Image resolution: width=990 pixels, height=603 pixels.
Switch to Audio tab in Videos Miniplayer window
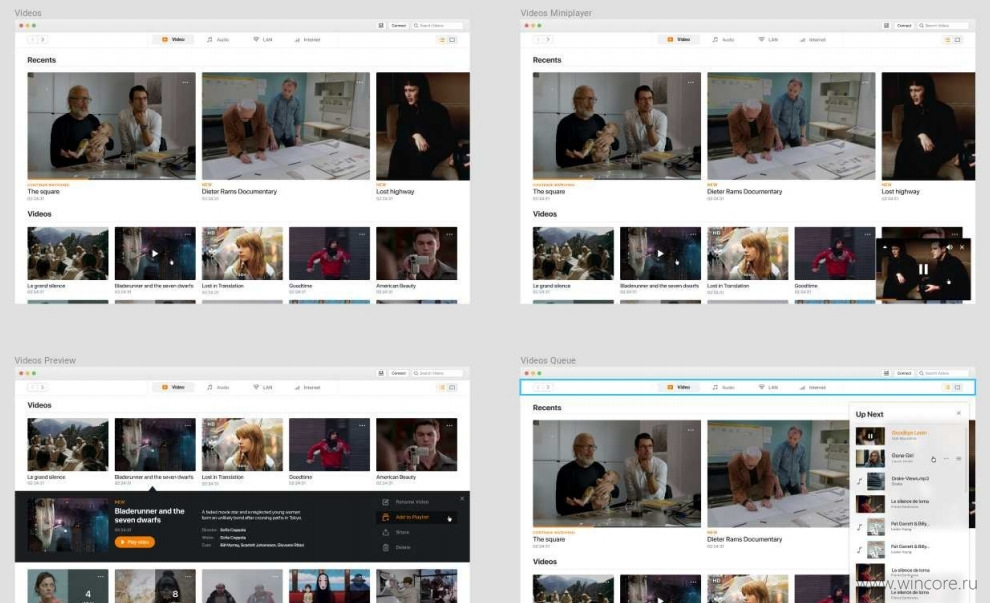coord(724,40)
